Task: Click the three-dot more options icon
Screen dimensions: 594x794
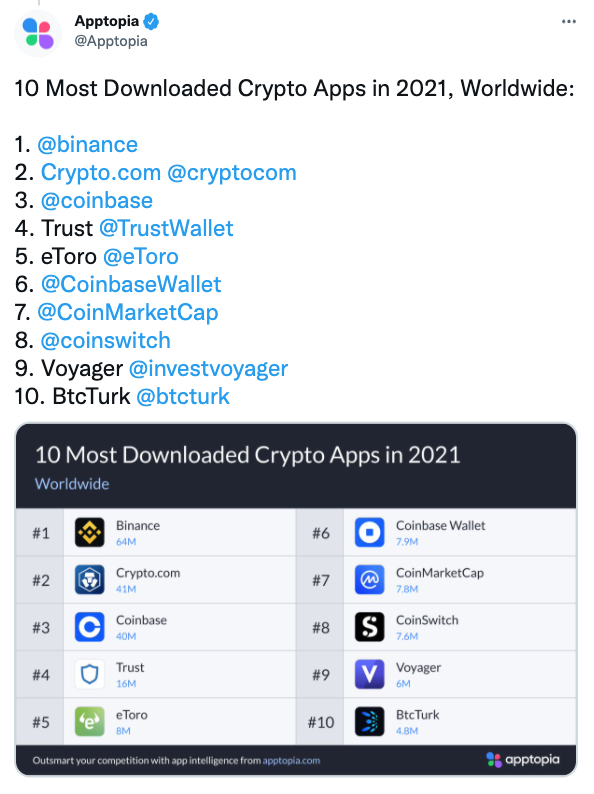Action: point(569,21)
